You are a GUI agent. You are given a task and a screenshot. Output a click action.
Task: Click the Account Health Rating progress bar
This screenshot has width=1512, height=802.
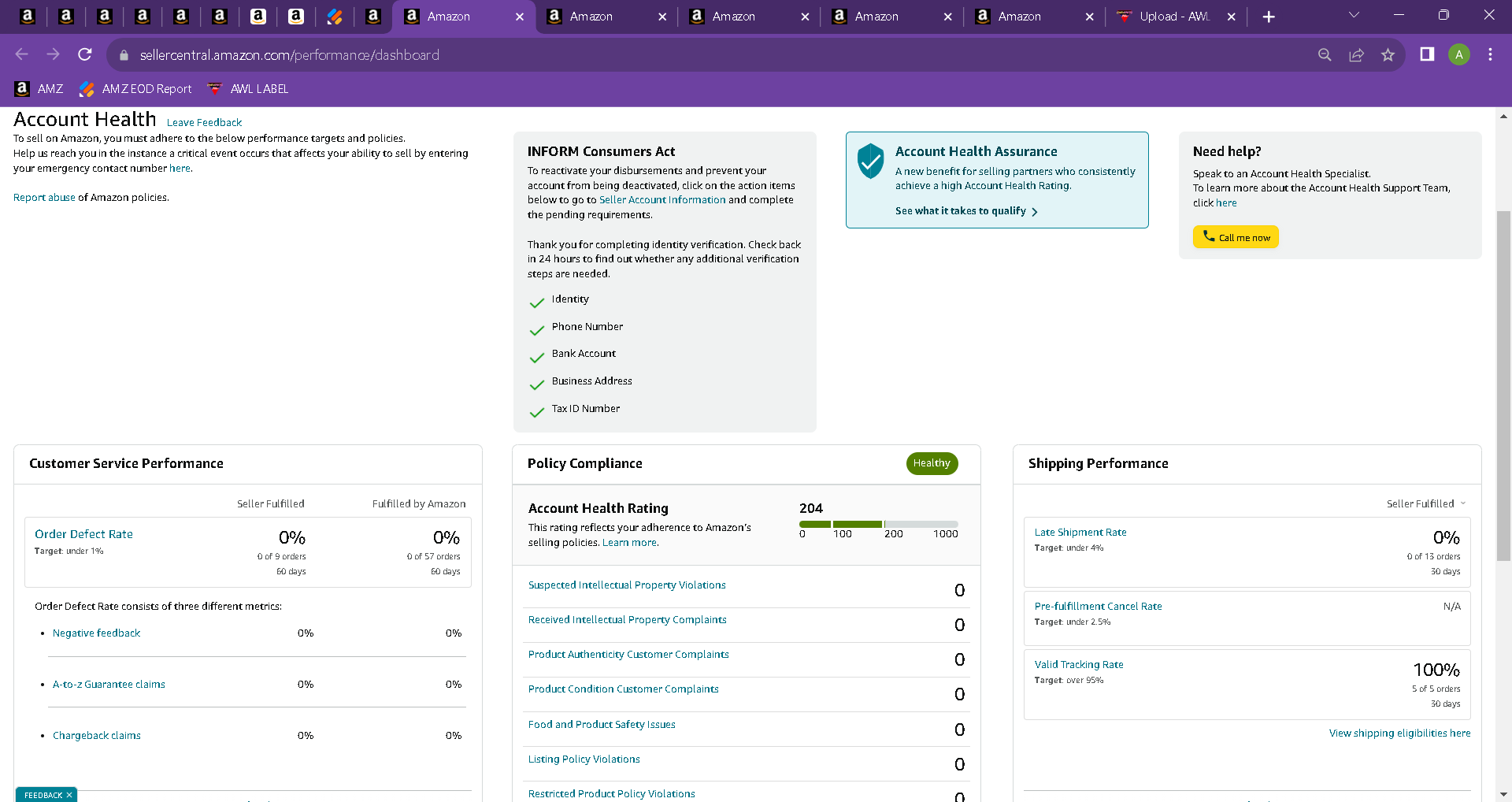click(879, 524)
